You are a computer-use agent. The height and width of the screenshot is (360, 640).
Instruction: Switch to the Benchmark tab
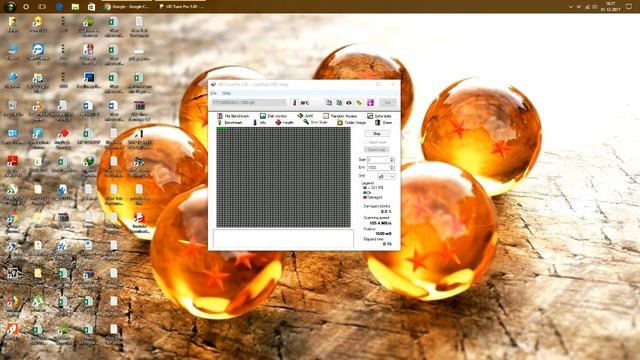click(x=230, y=122)
